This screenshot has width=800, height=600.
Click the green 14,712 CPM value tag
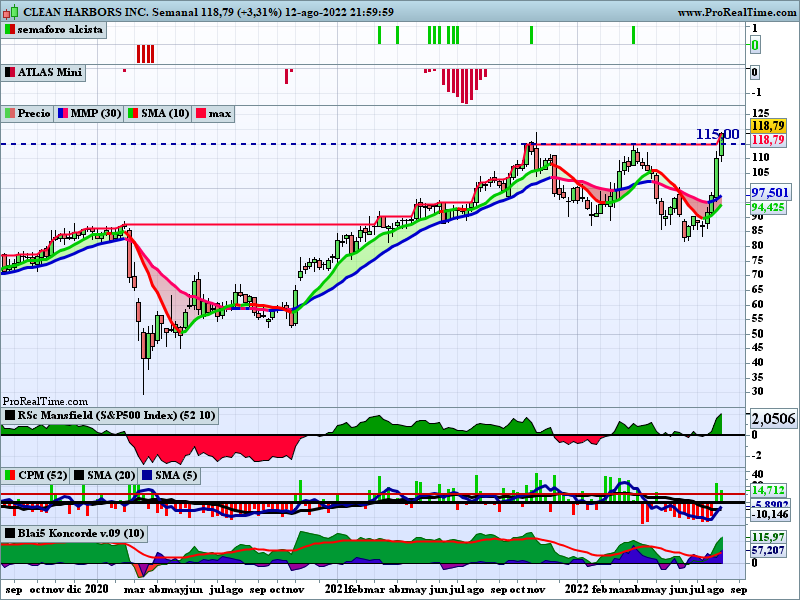coord(768,490)
